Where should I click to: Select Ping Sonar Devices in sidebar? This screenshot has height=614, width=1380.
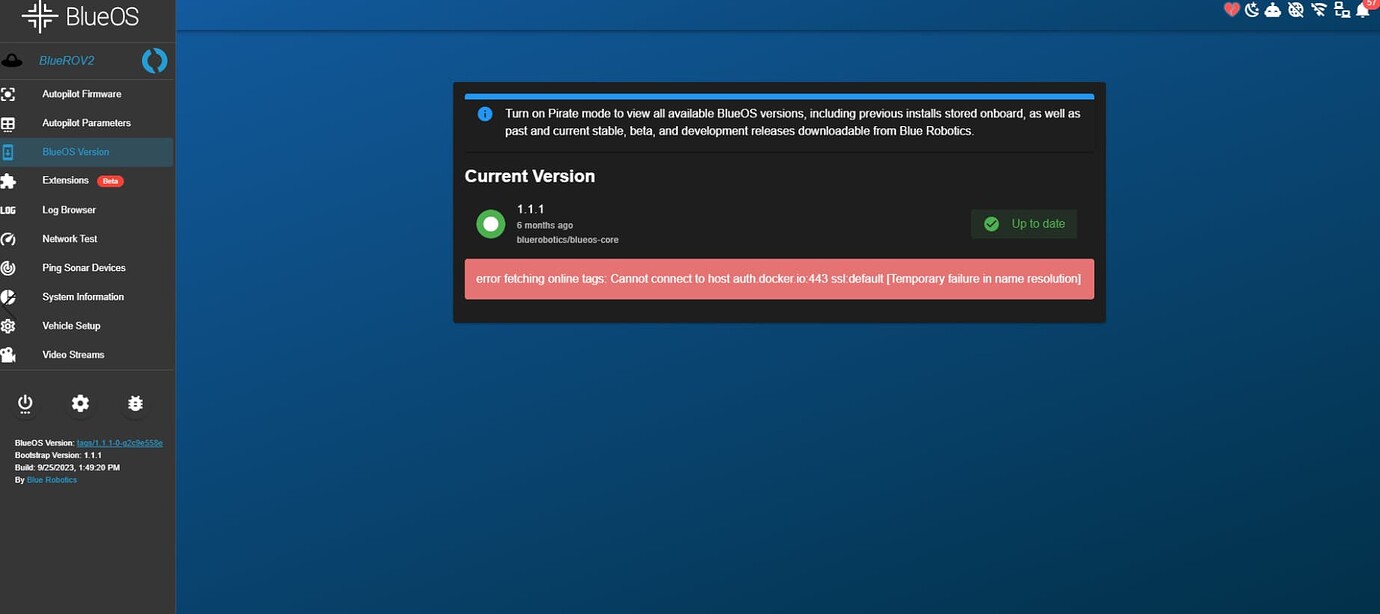84,268
